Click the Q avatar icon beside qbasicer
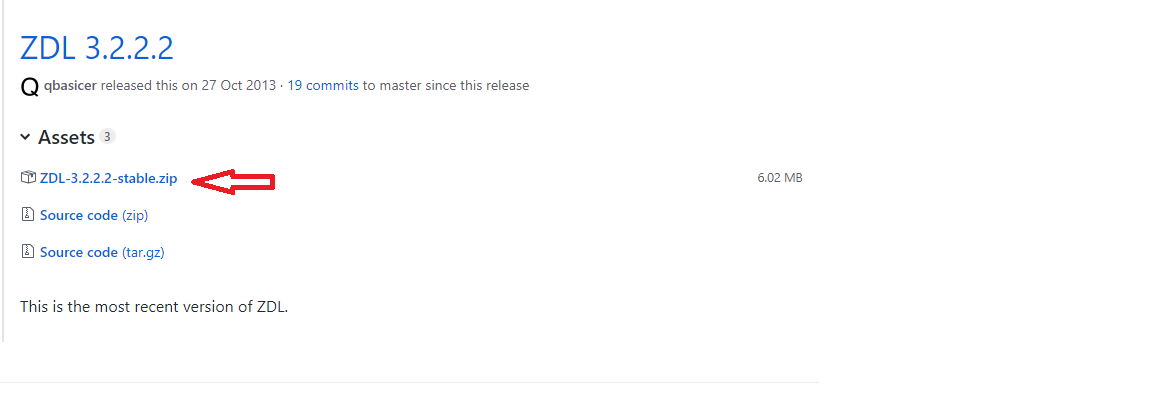This screenshot has height=402, width=1169. tap(29, 87)
